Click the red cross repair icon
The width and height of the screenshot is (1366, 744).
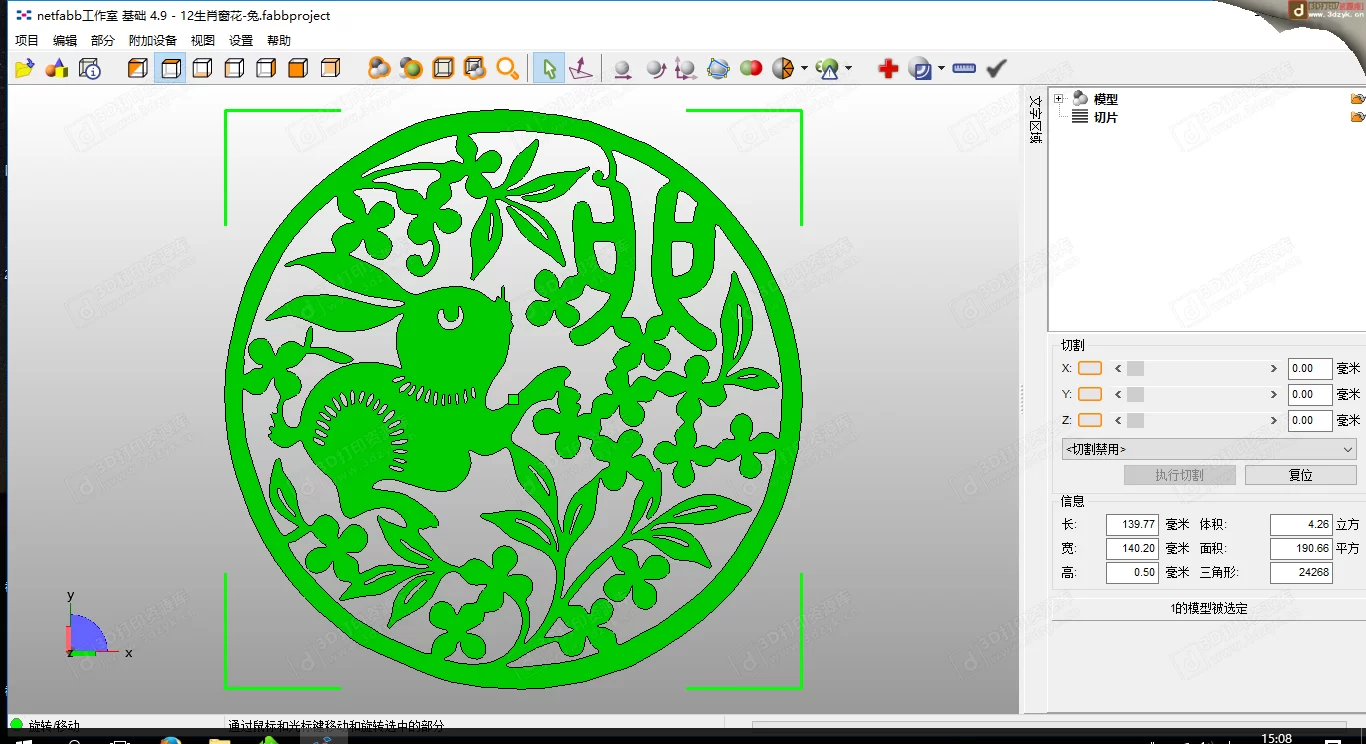coord(888,68)
